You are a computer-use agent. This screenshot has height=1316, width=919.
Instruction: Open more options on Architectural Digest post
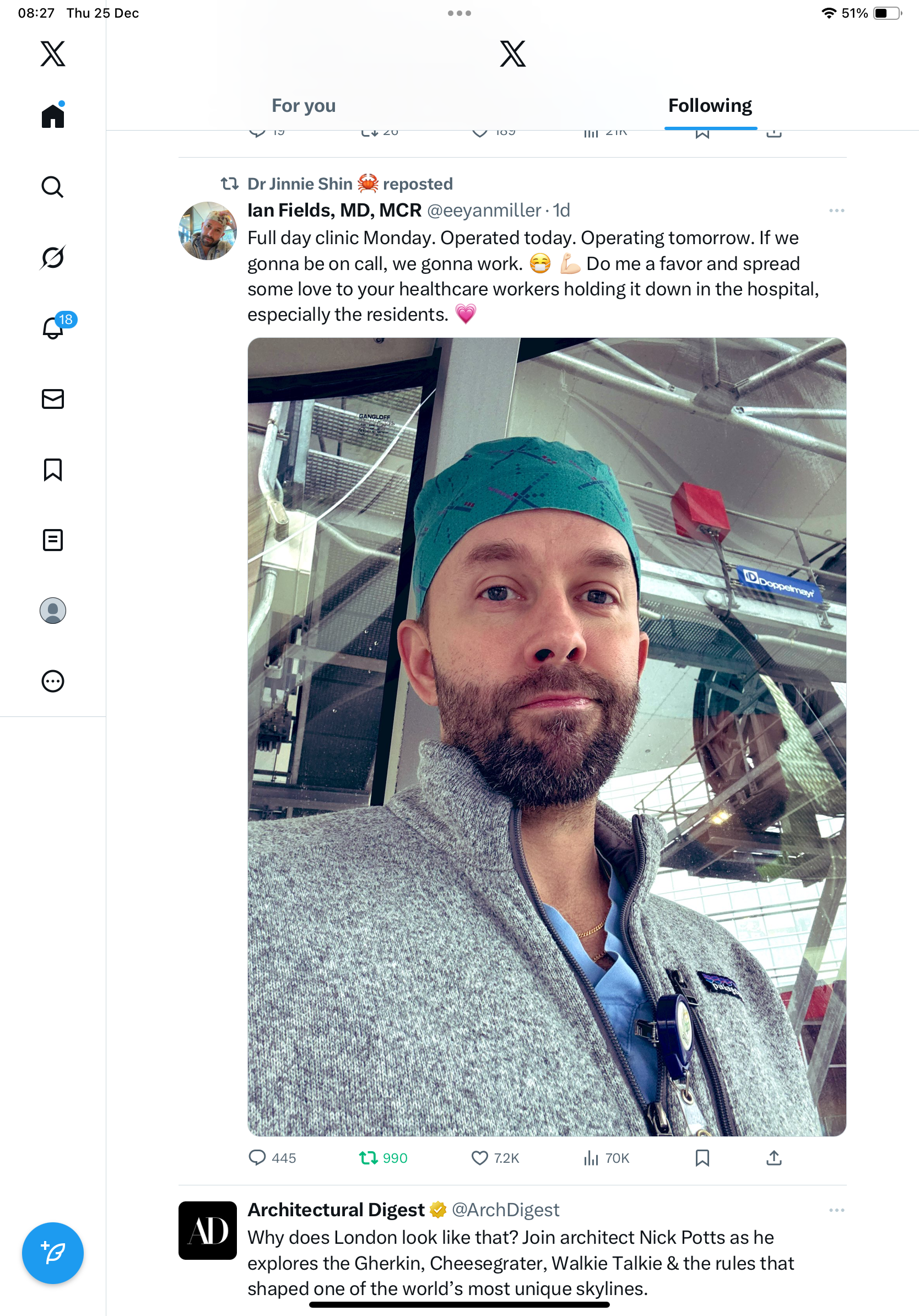pyautogui.click(x=836, y=1210)
